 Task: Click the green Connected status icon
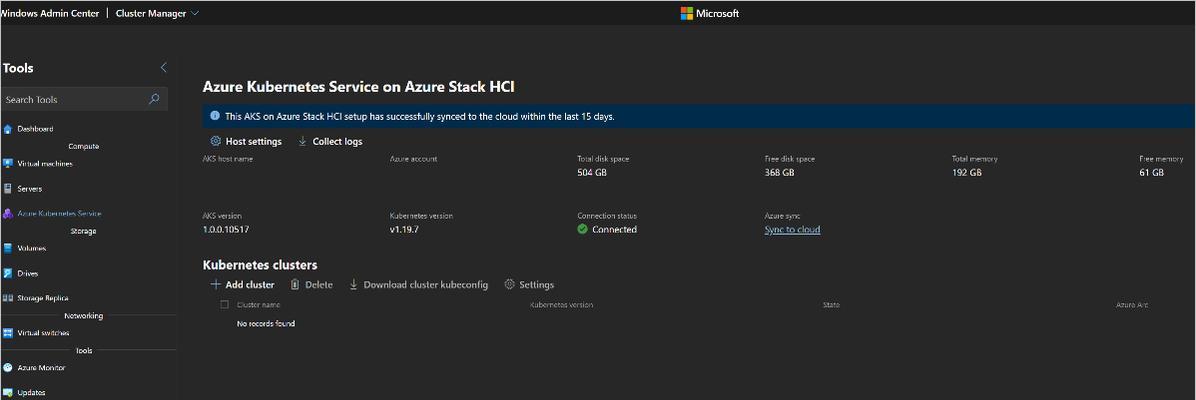583,229
